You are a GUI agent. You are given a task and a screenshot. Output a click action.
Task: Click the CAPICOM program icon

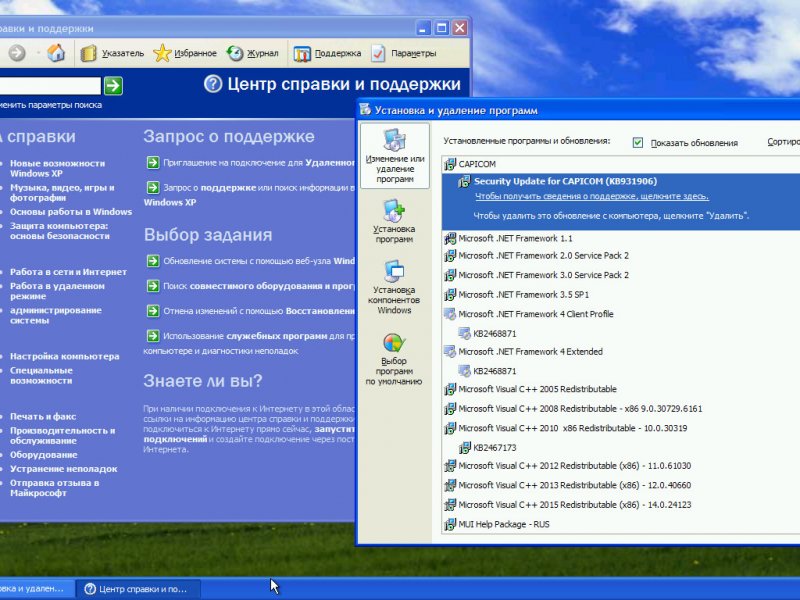[x=449, y=164]
